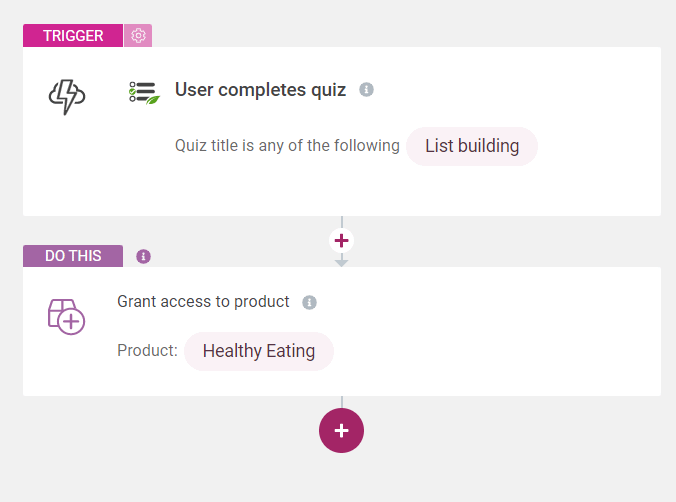Click the product box action icon

pos(66,316)
